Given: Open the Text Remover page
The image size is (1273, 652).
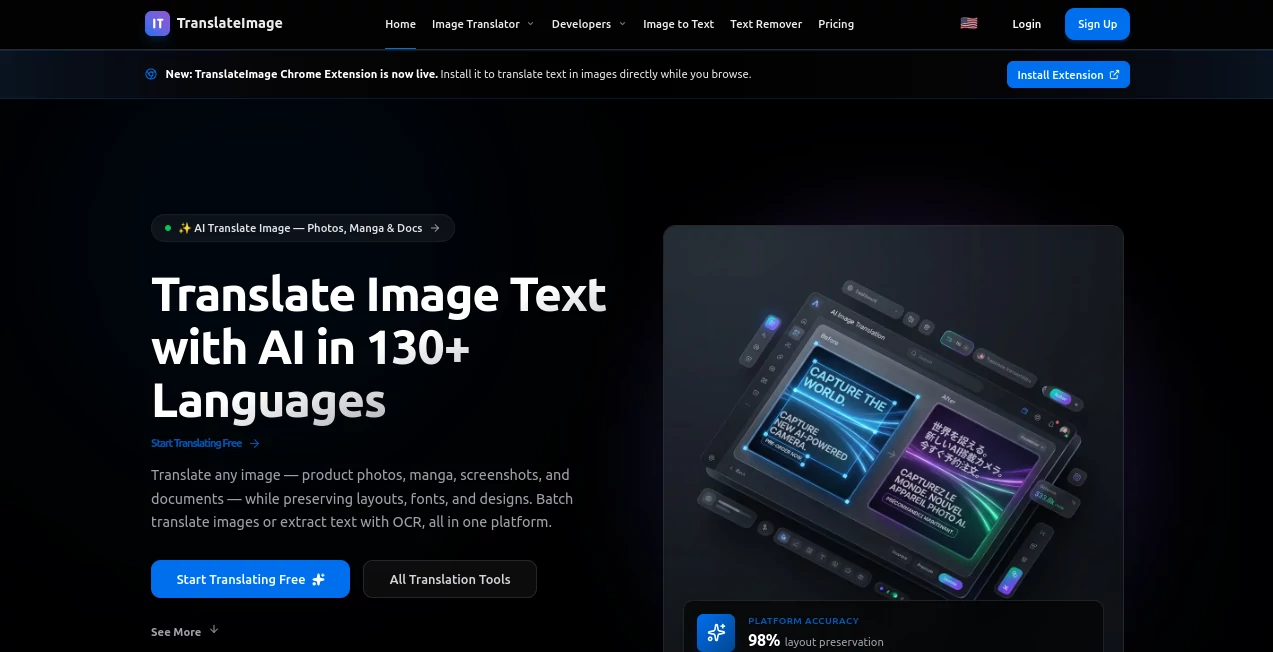Looking at the screenshot, I should pyautogui.click(x=766, y=24).
